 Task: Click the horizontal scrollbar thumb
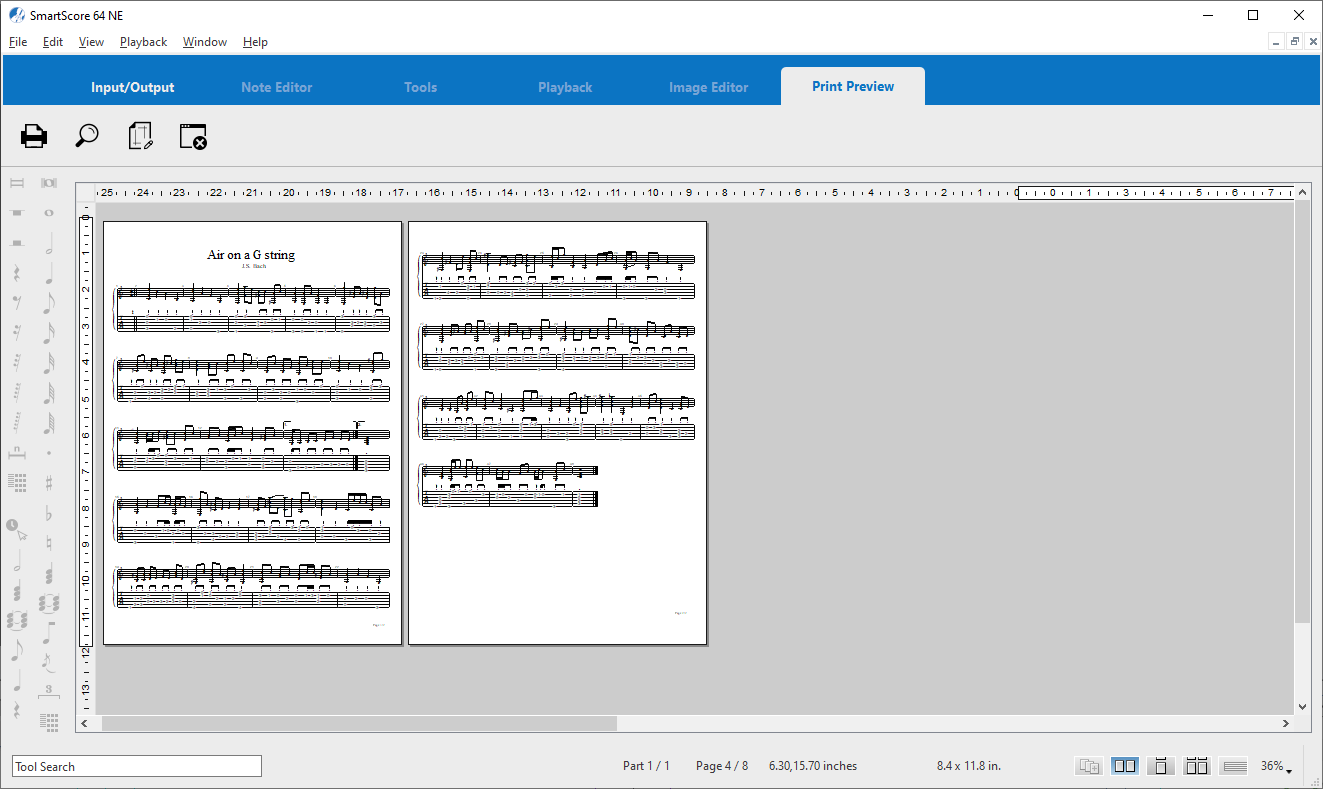(x=359, y=723)
